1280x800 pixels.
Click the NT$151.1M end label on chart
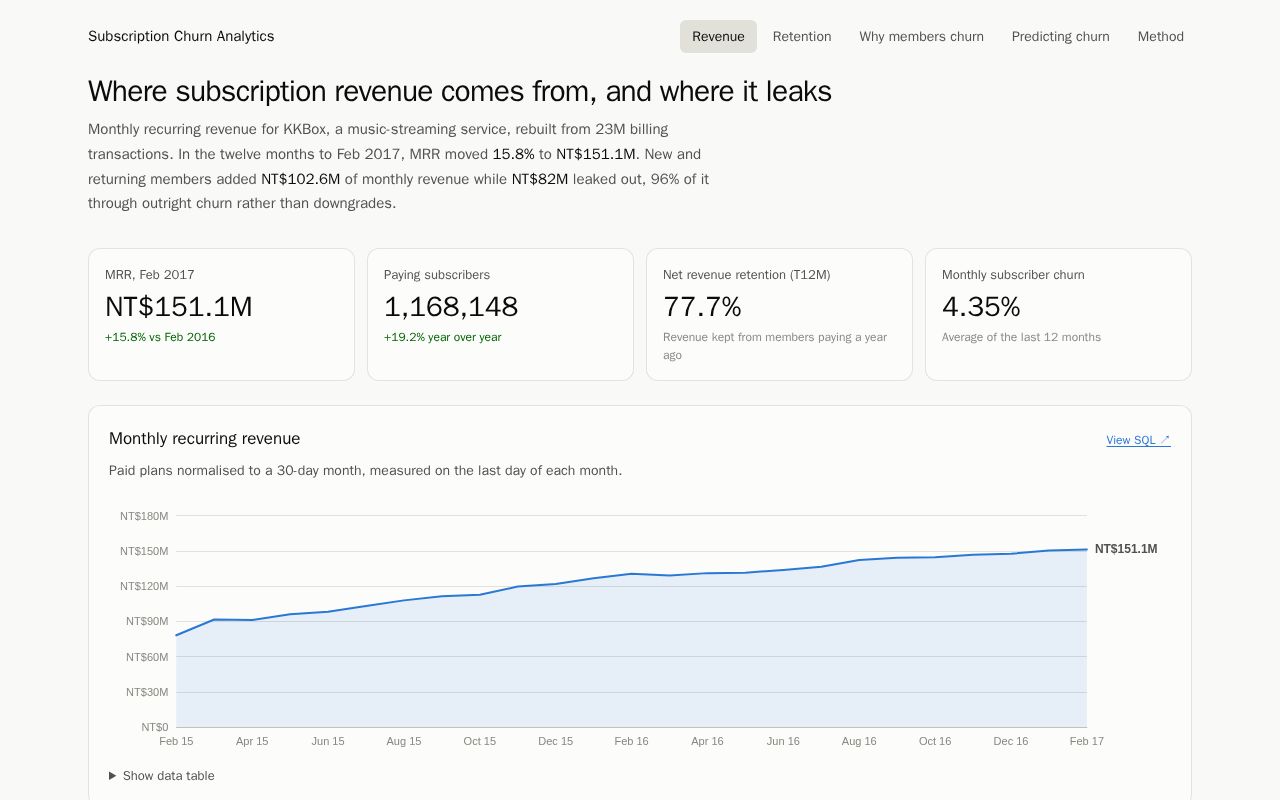[1126, 549]
